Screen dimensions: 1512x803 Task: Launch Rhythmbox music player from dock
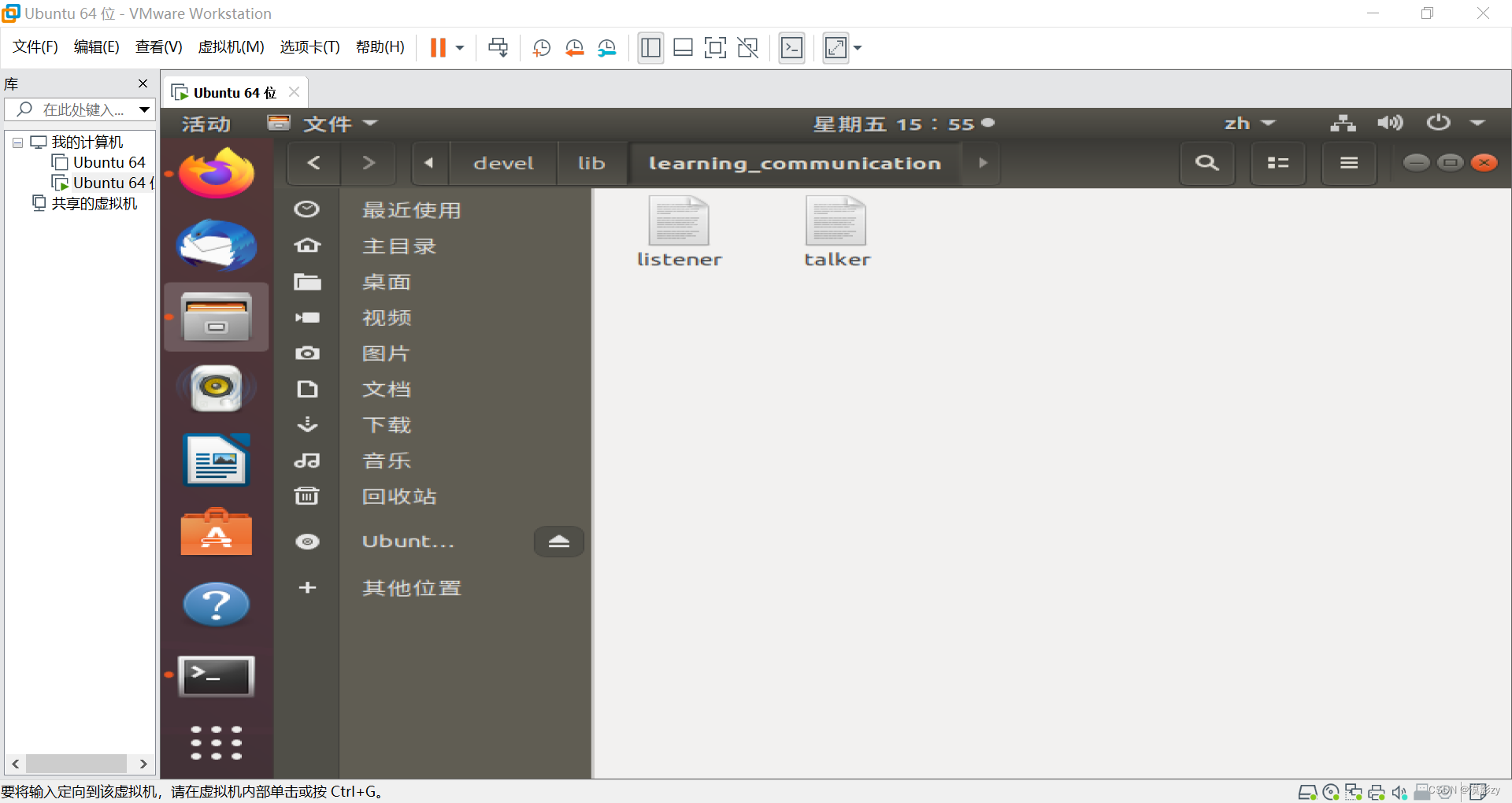point(217,388)
